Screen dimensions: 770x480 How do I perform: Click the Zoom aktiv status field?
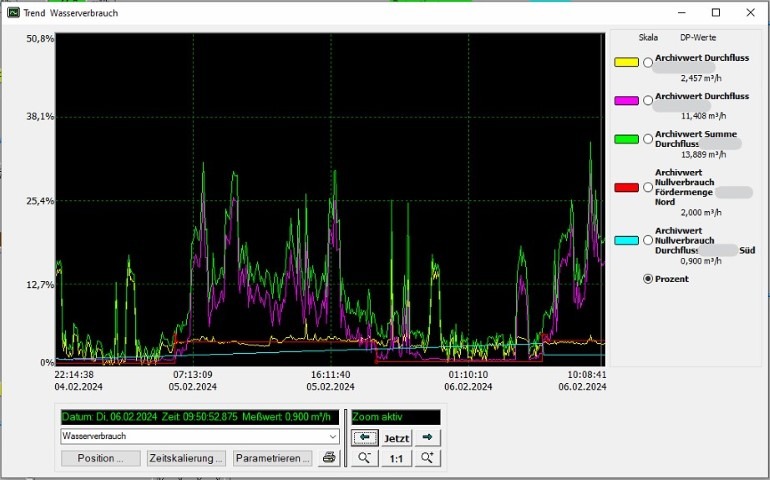[x=396, y=417]
